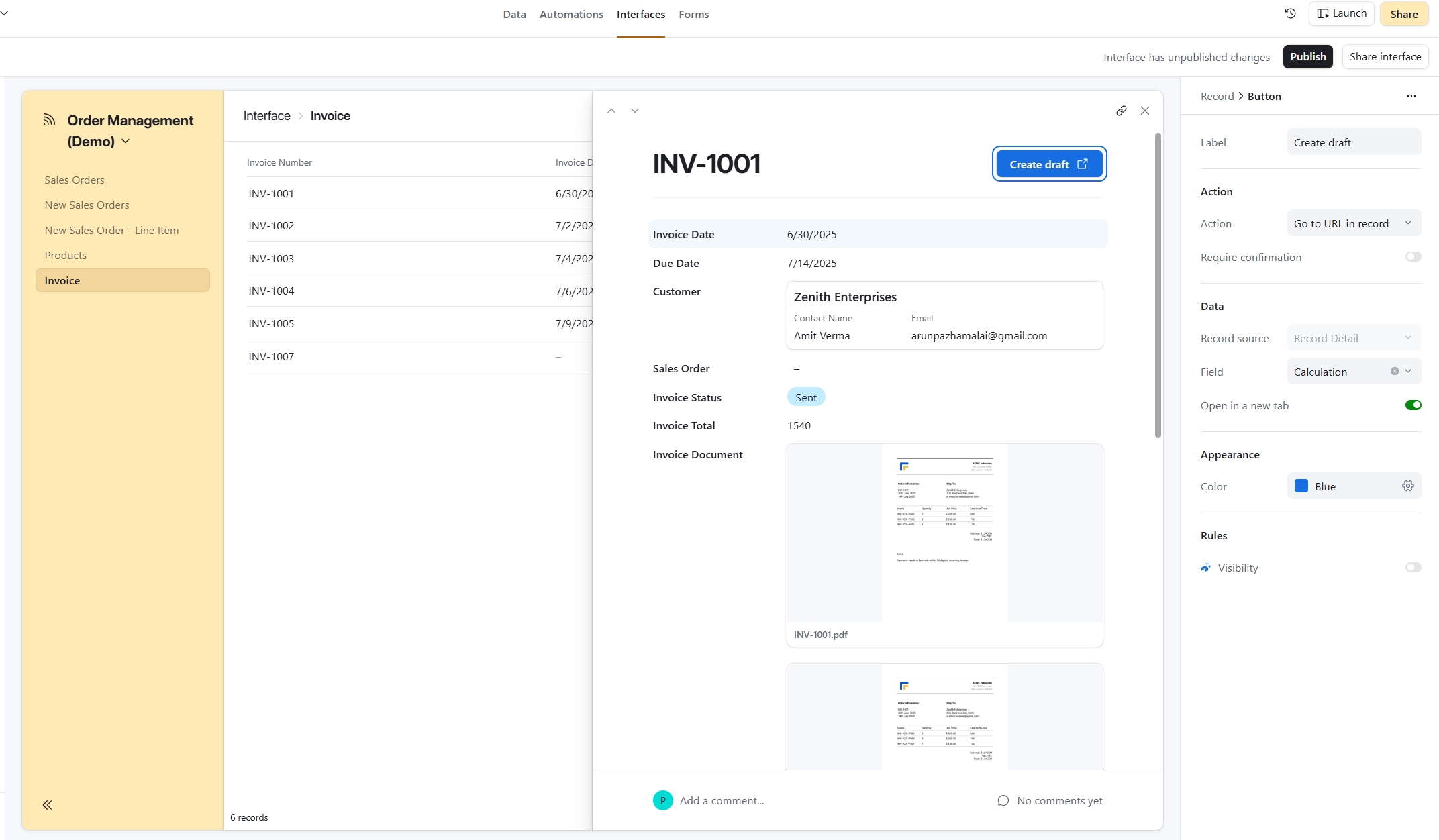Go to previous record with up arrow
1439x840 pixels.
611,111
